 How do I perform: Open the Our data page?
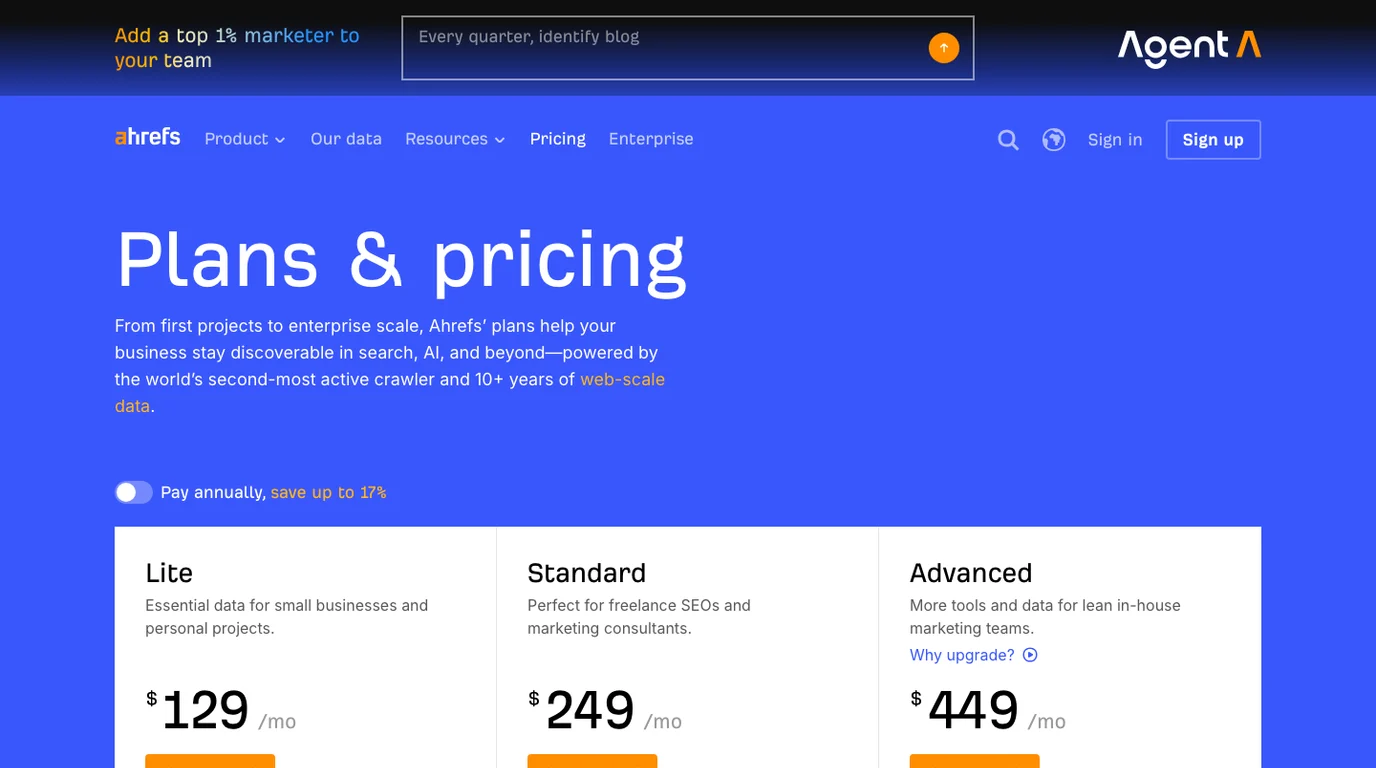pos(346,139)
